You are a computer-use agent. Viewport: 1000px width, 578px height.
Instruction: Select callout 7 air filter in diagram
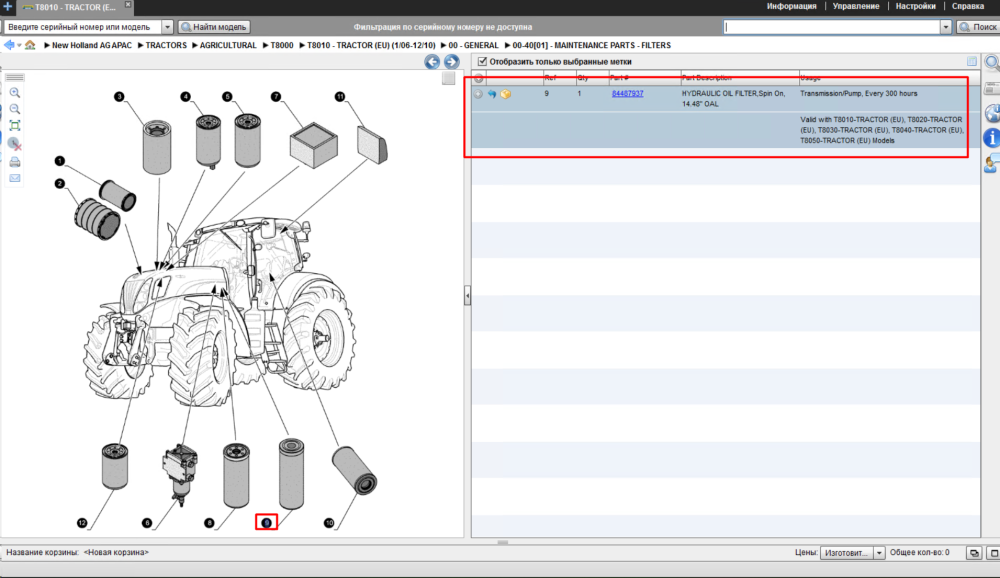276,97
